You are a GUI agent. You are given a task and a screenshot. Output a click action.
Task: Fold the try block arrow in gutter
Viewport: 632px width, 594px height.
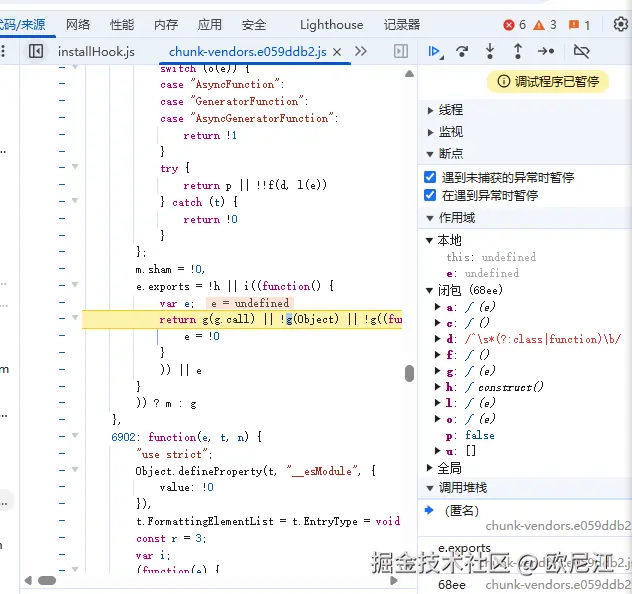(x=75, y=167)
